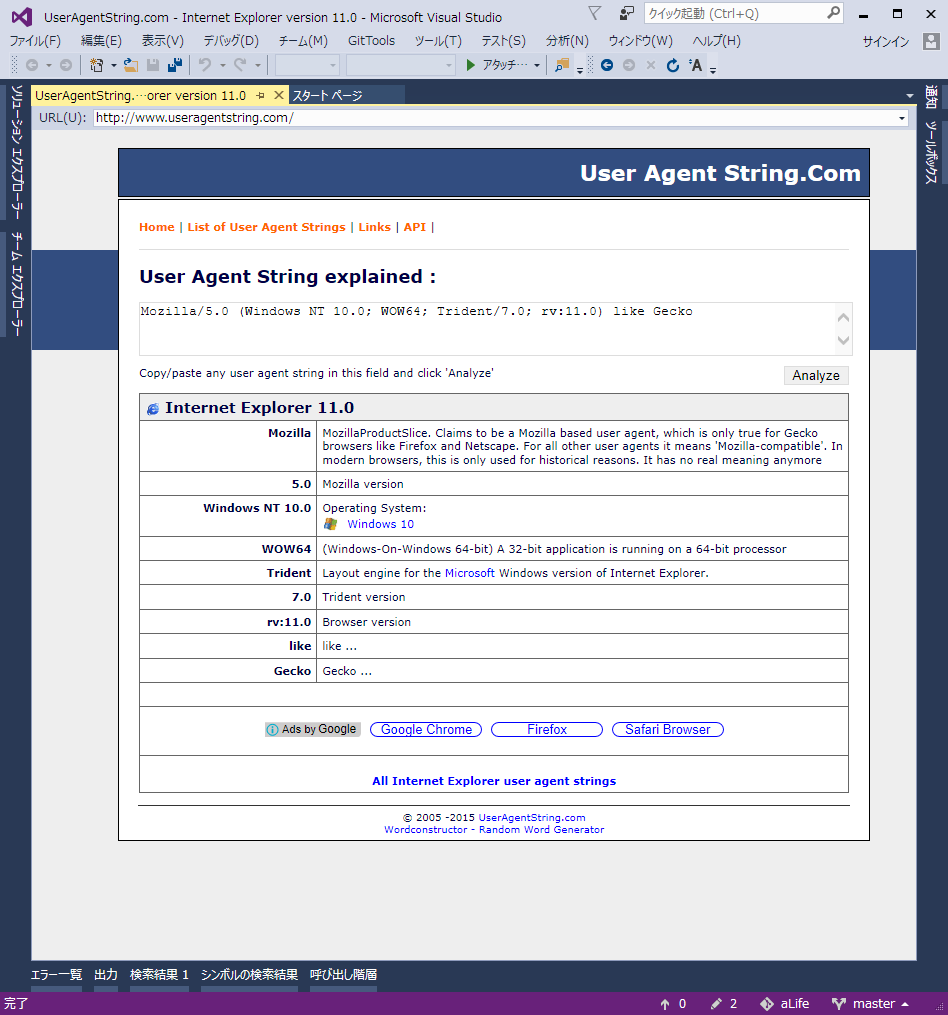Click サインイン to sign in

pyautogui.click(x=886, y=41)
